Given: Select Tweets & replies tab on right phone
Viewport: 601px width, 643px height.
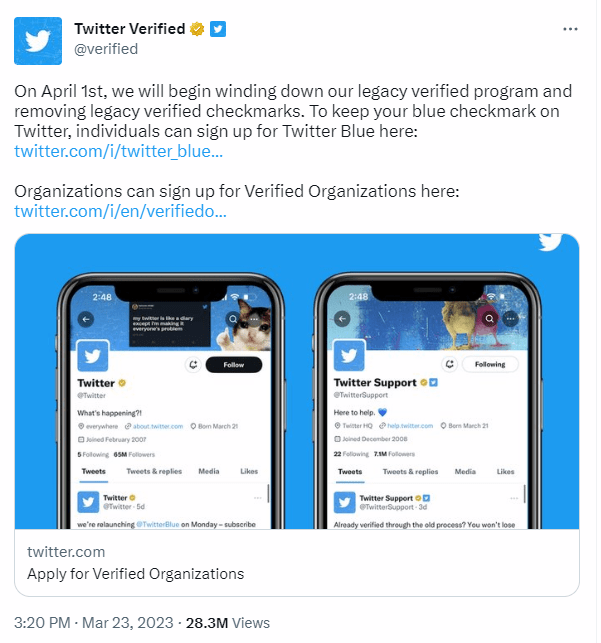Looking at the screenshot, I should click(410, 471).
